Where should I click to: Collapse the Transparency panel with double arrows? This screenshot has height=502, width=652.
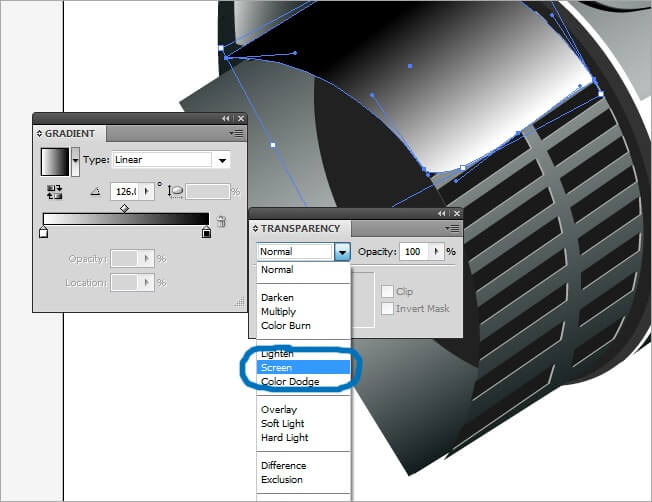[442, 213]
